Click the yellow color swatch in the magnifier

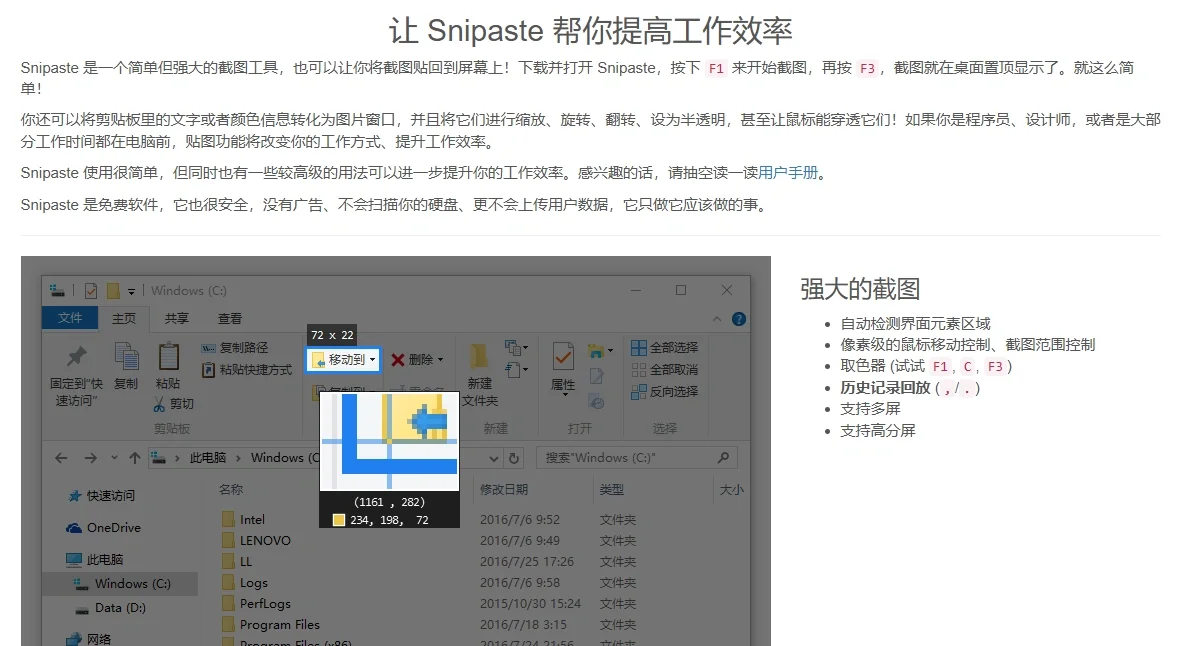pos(338,519)
